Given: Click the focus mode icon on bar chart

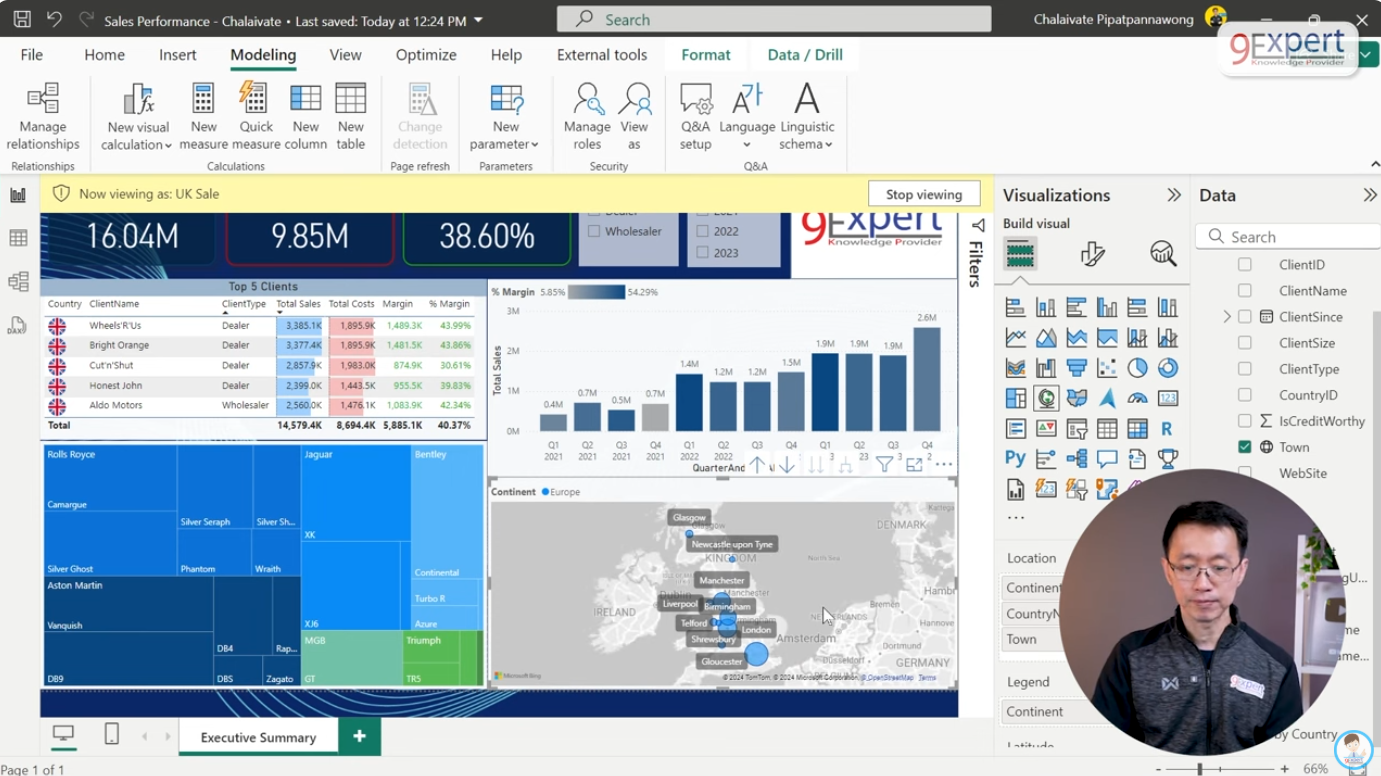Looking at the screenshot, I should [x=914, y=465].
